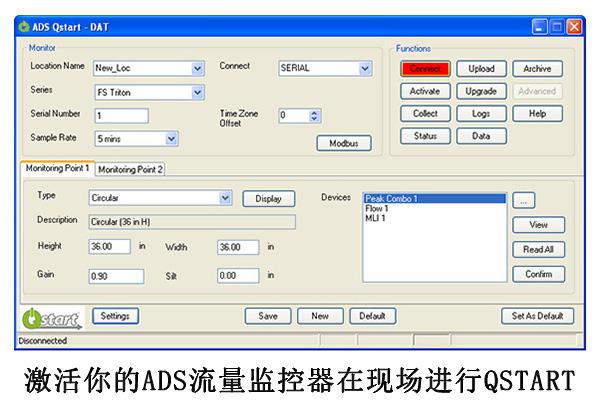Image resolution: width=600 pixels, height=407 pixels.
Task: Open the Settings button
Action: point(115,316)
